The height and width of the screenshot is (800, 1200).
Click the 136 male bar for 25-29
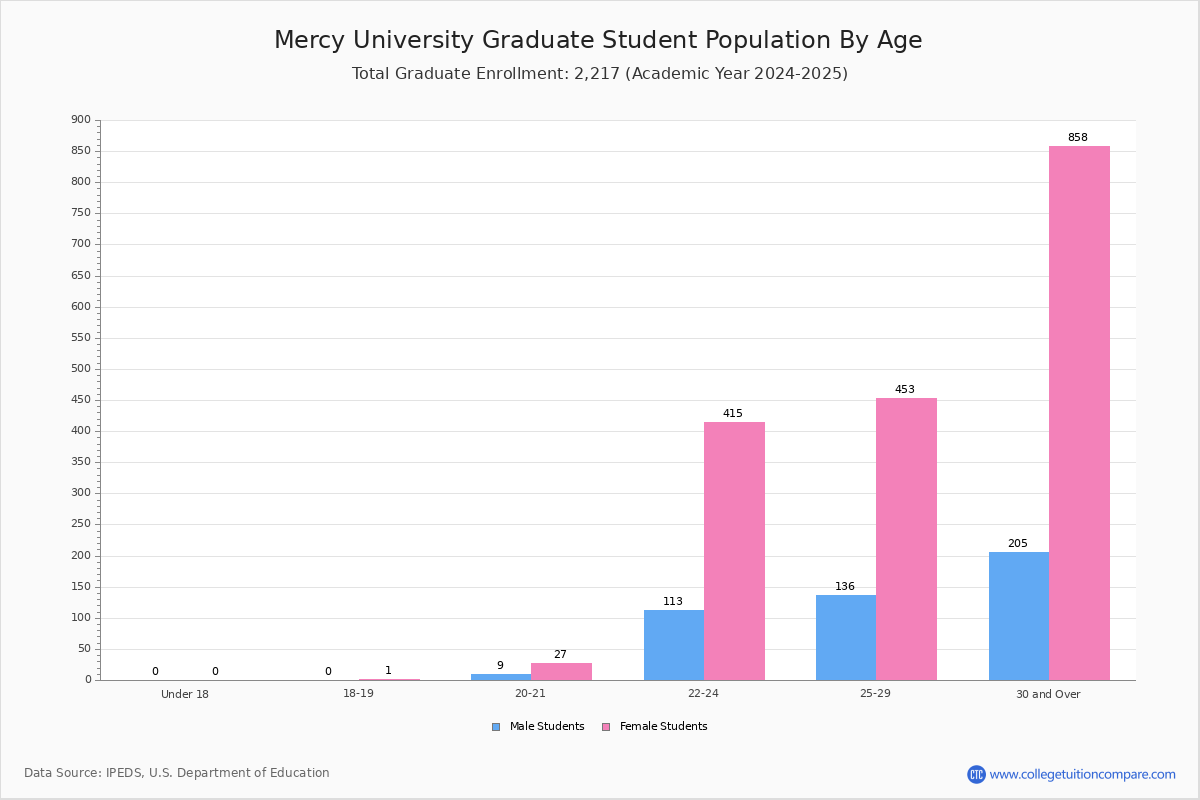click(x=846, y=638)
